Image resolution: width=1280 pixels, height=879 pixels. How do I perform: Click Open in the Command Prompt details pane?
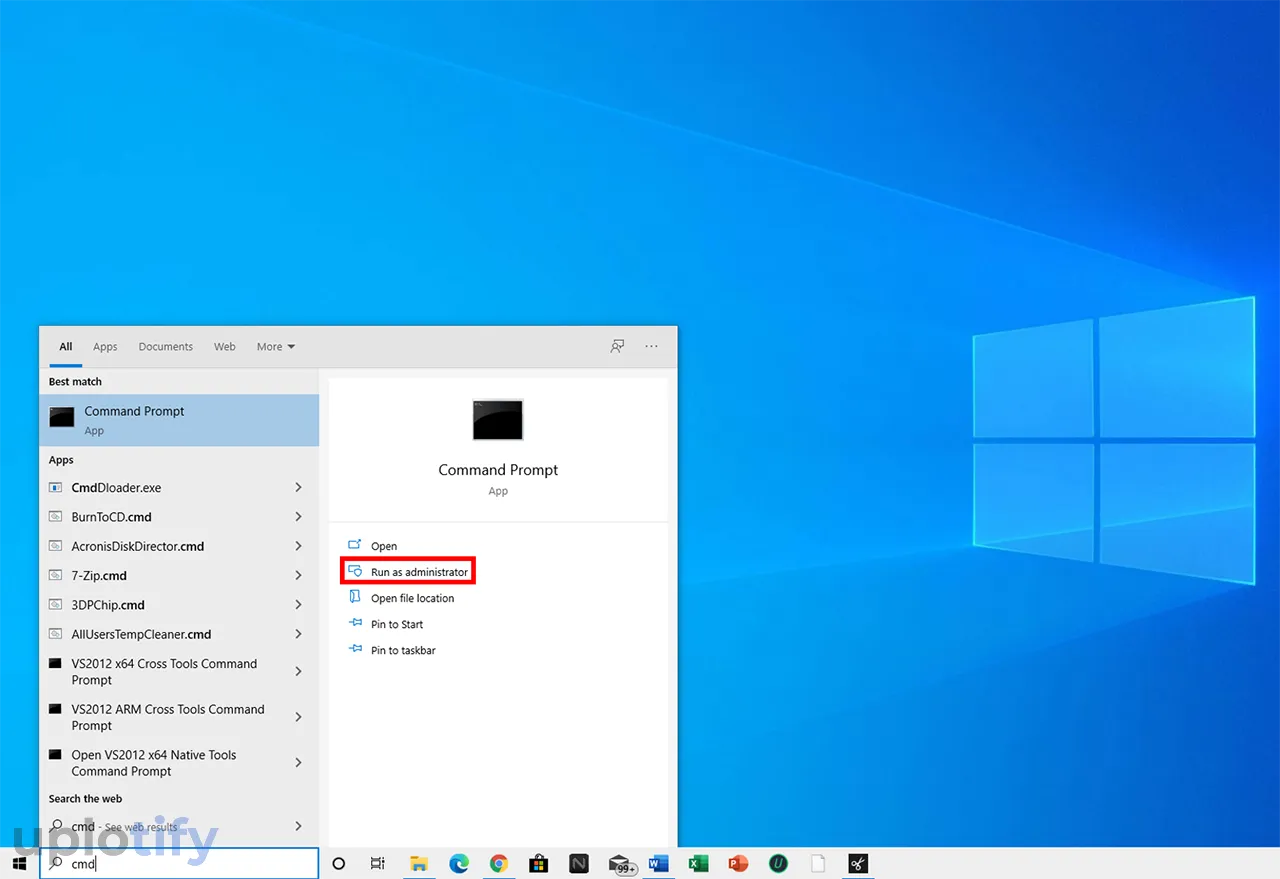384,546
